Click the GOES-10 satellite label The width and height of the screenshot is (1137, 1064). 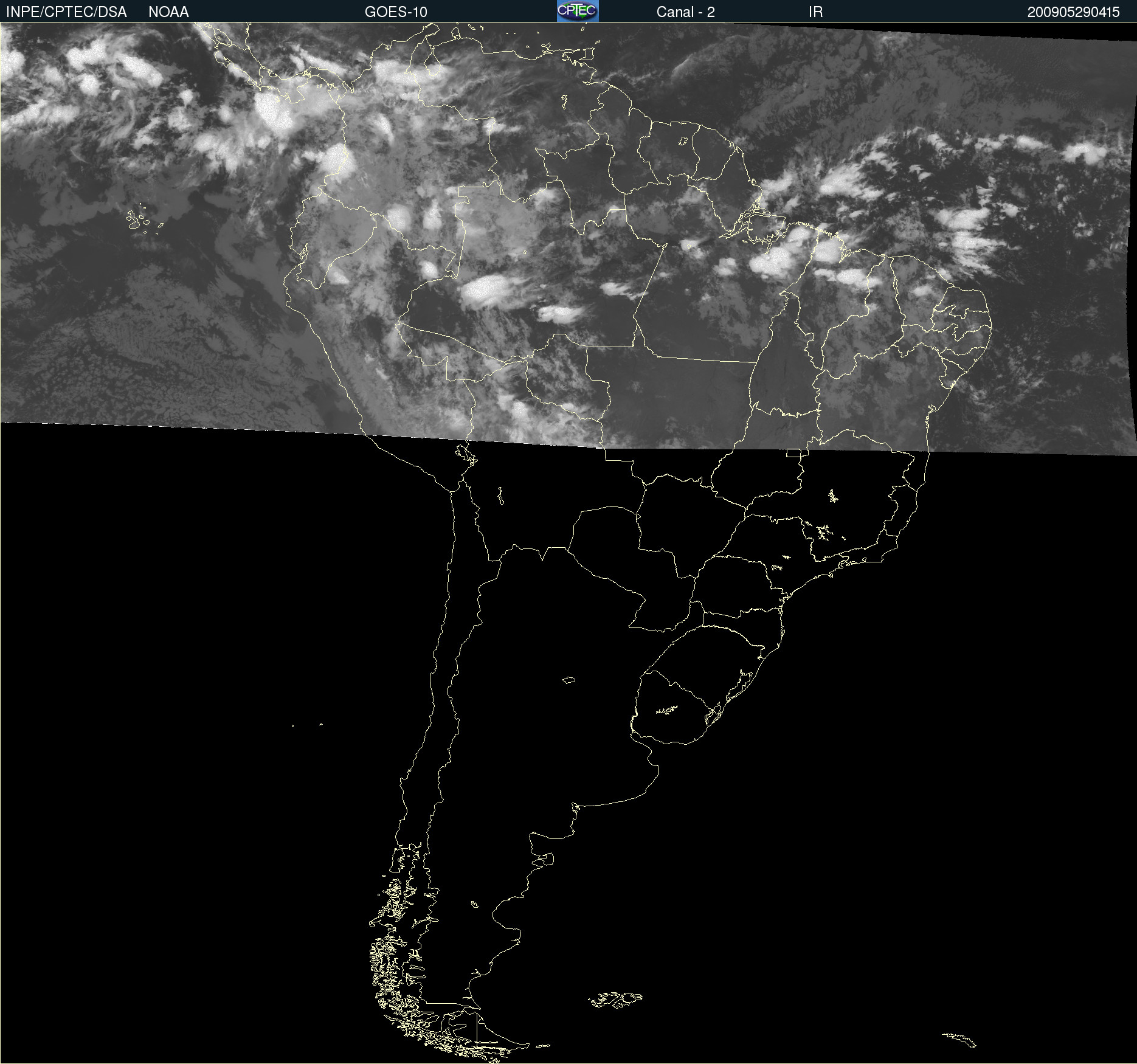[396, 12]
